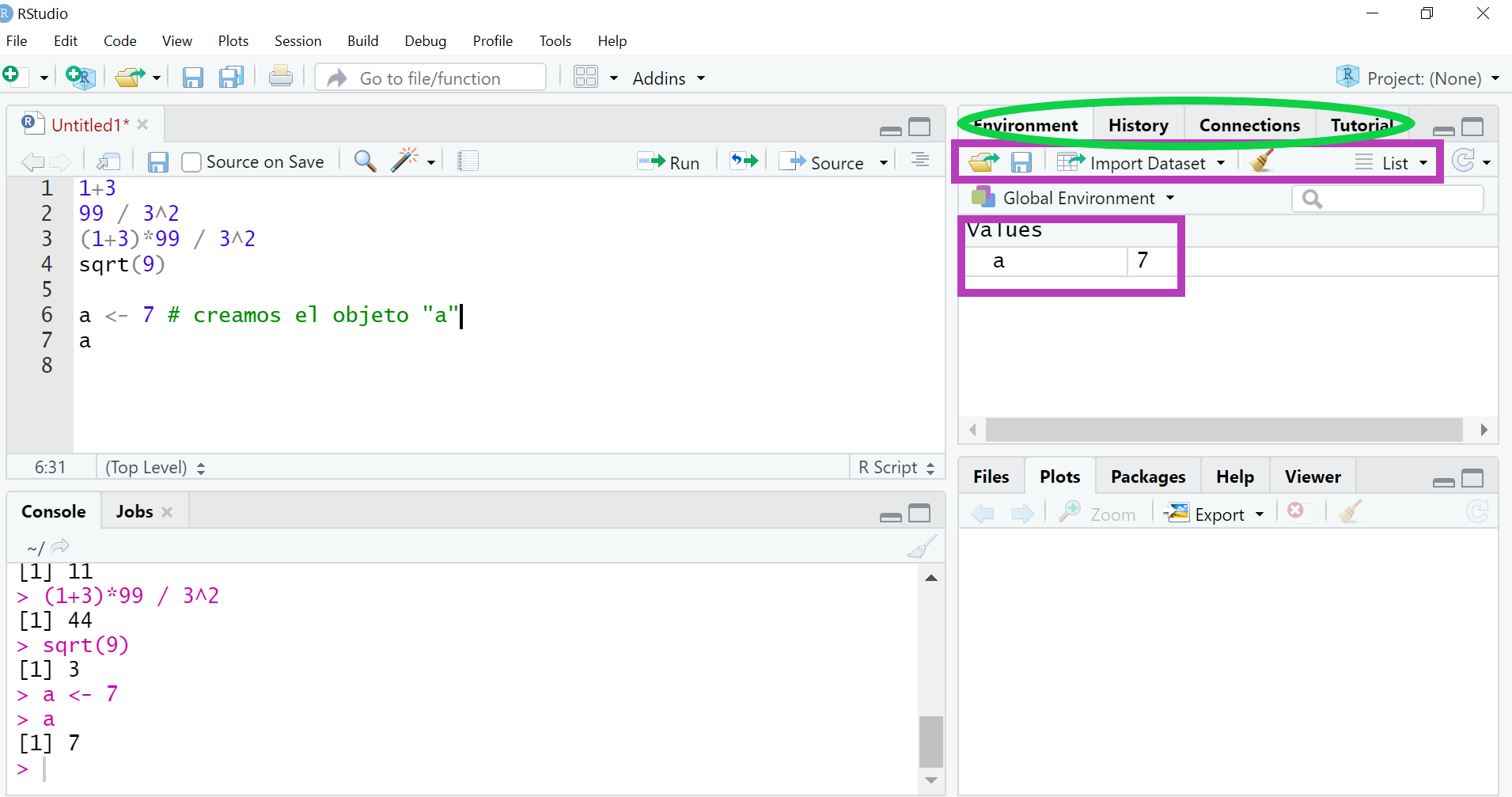The height and width of the screenshot is (797, 1512).
Task: Click the compile report notebook icon
Action: pyautogui.click(x=468, y=161)
